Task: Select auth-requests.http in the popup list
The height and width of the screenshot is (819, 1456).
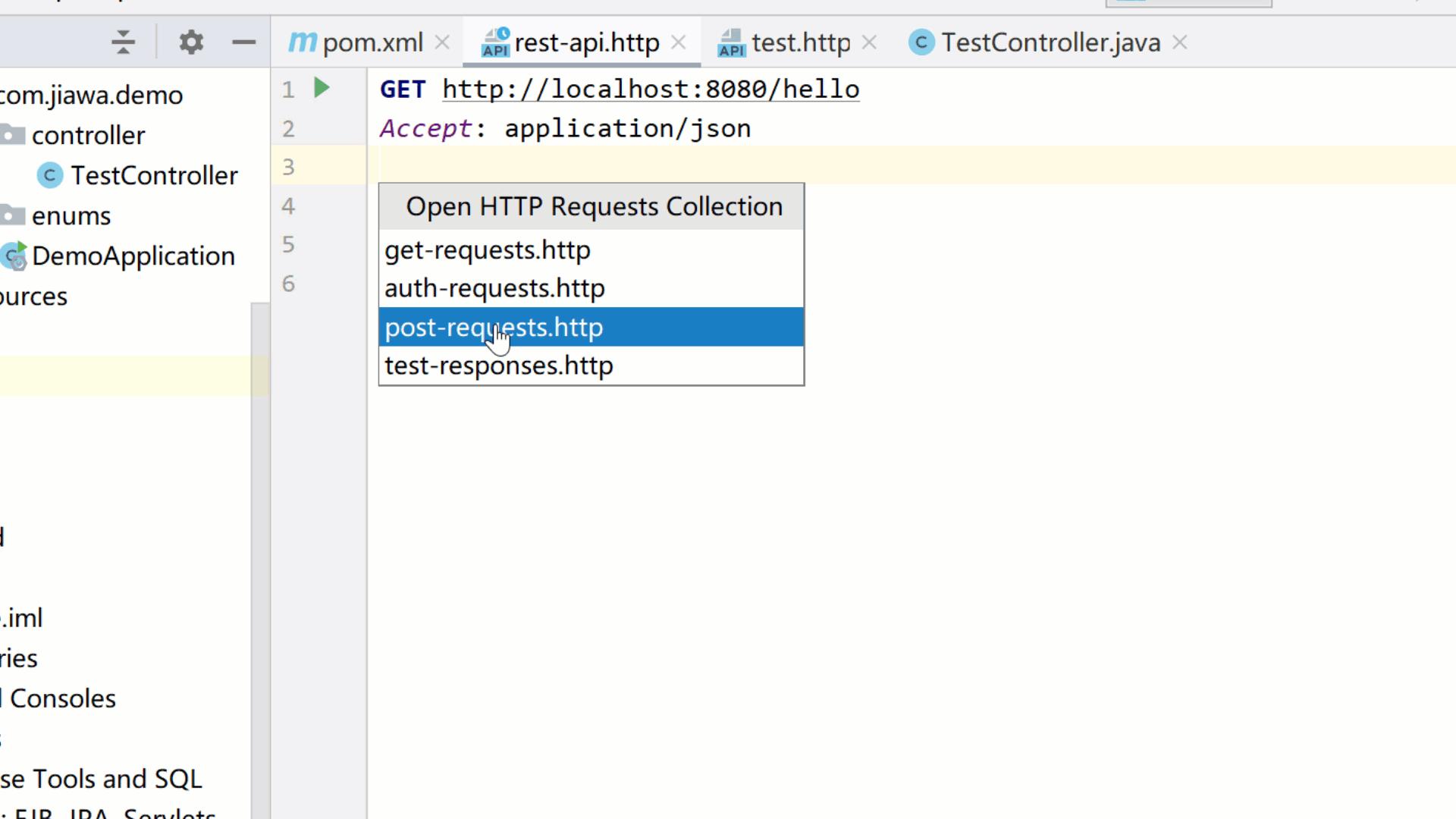Action: coord(494,288)
